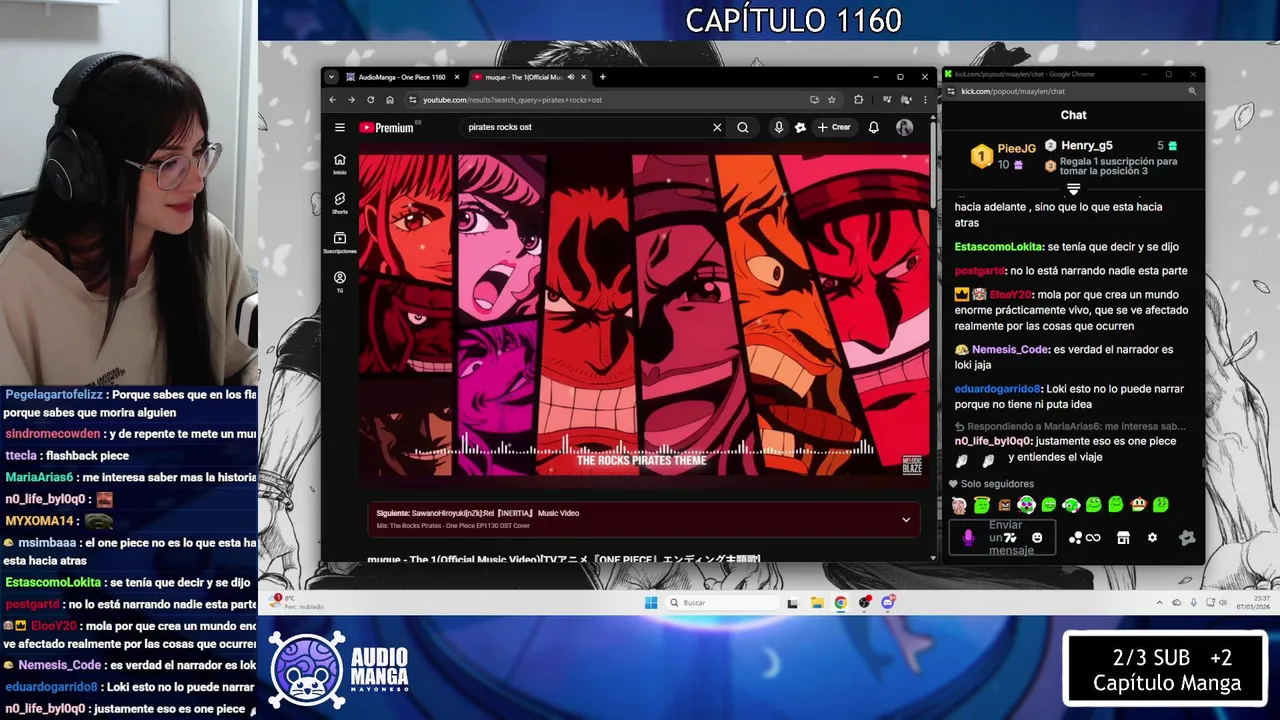The image size is (1280, 720).
Task: Click the send button in Kick chat
Action: click(x=1187, y=538)
